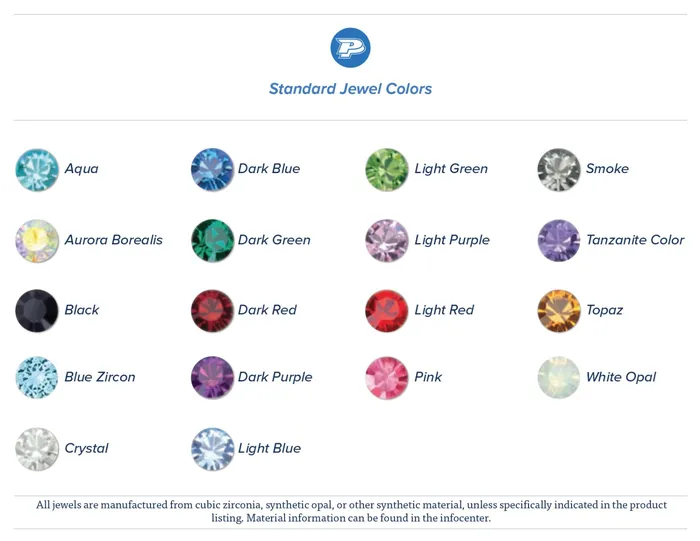This screenshot has width=700, height=541.
Task: Pick the Light Red jewel
Action: coord(387,311)
